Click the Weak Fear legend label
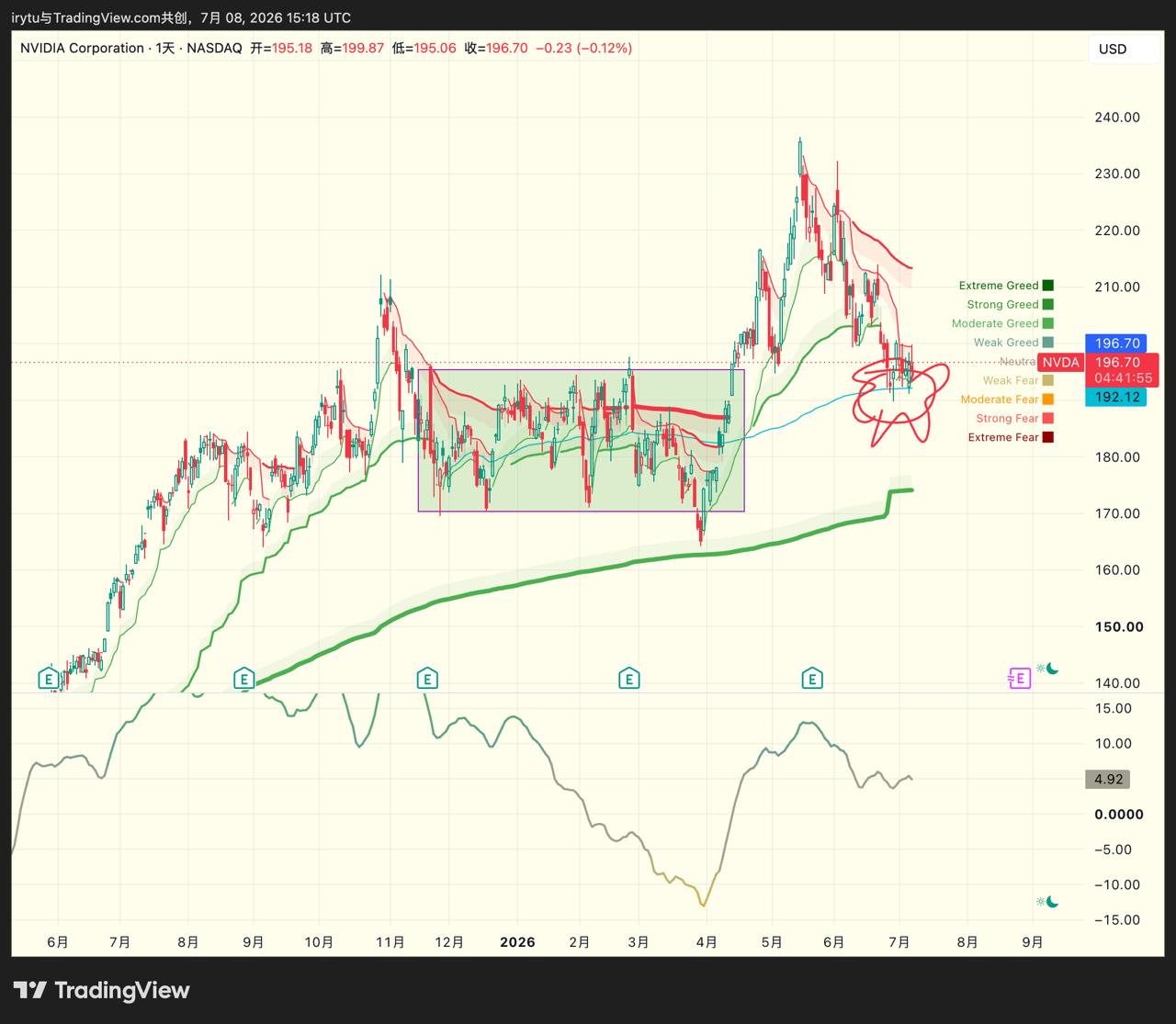 point(1011,380)
